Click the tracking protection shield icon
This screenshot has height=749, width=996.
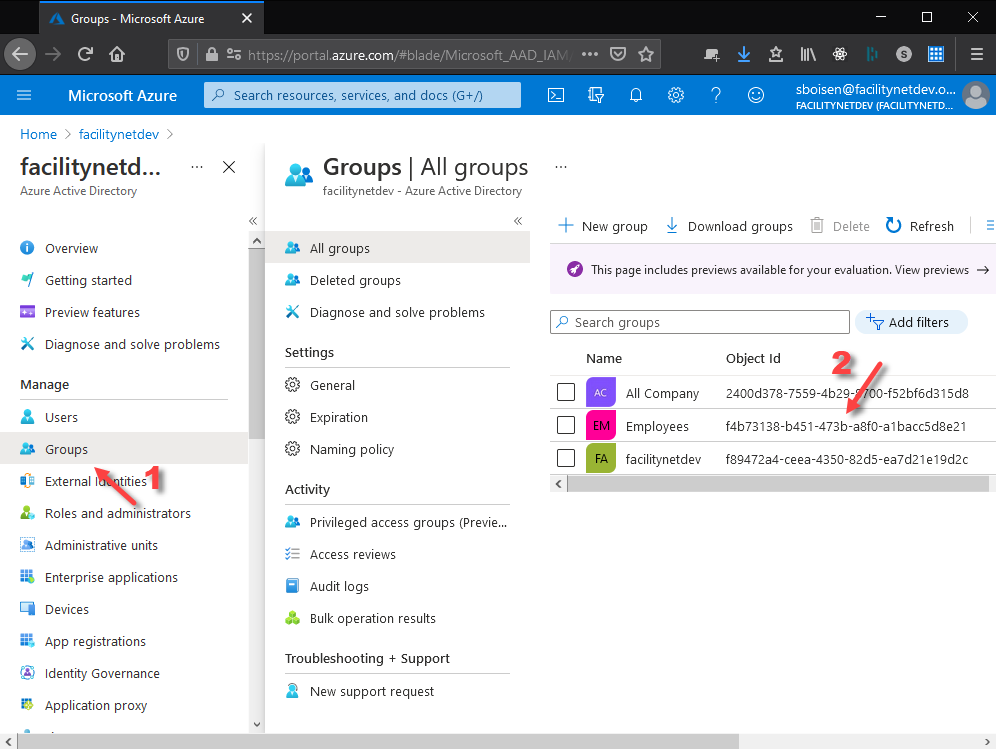click(x=183, y=55)
